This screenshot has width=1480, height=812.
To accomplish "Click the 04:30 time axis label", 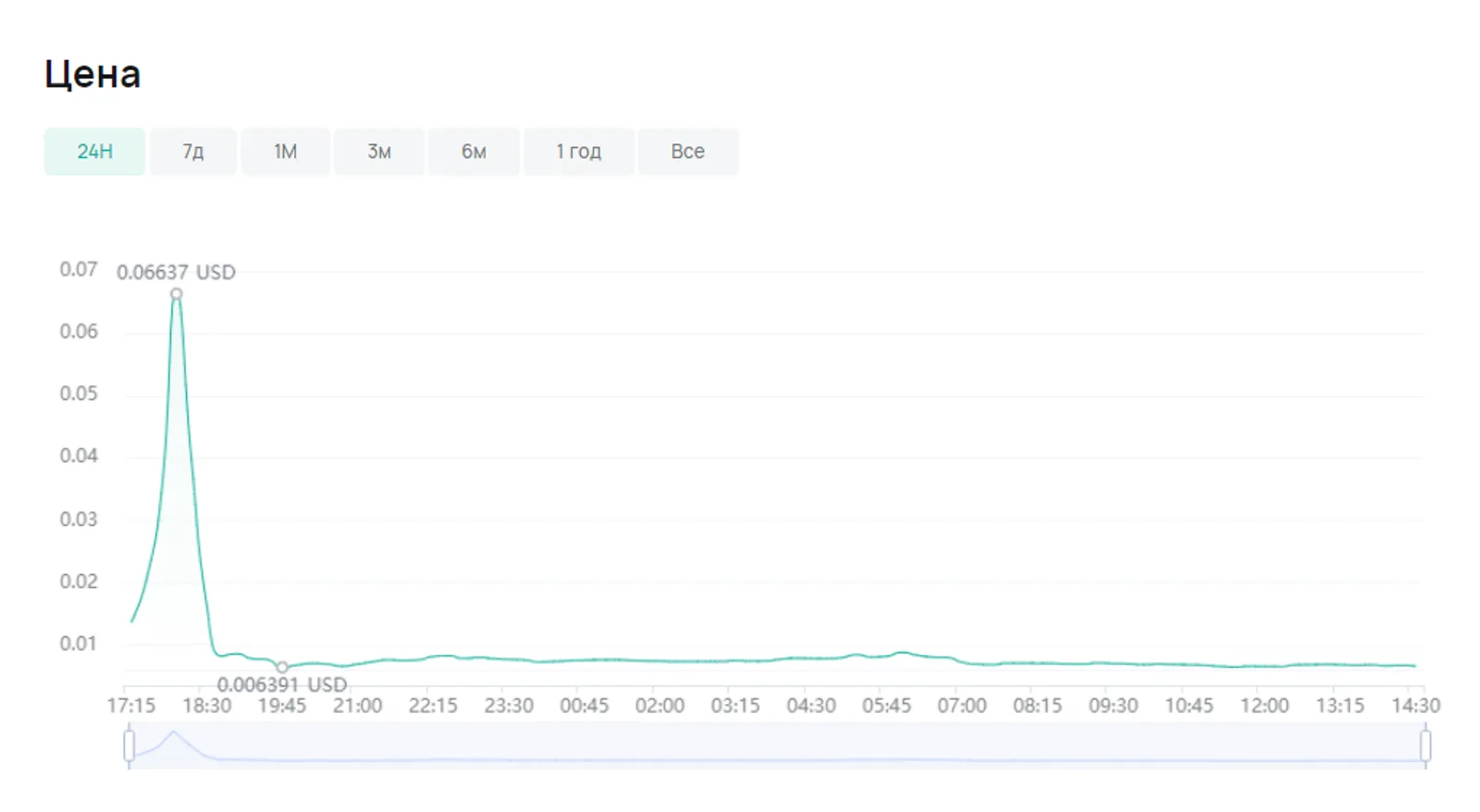I will click(x=811, y=706).
